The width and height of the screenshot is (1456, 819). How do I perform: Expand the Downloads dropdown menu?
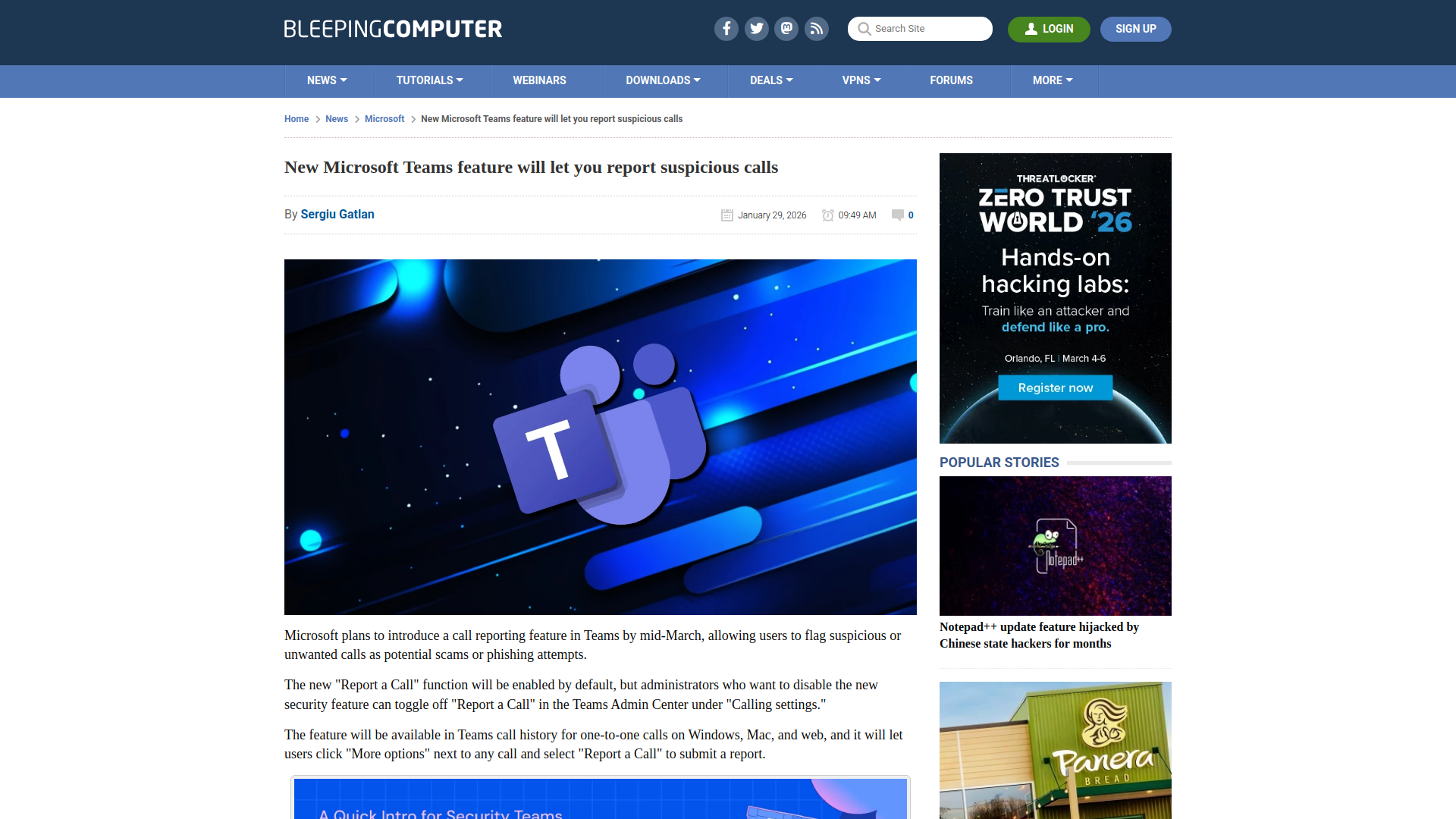click(663, 80)
